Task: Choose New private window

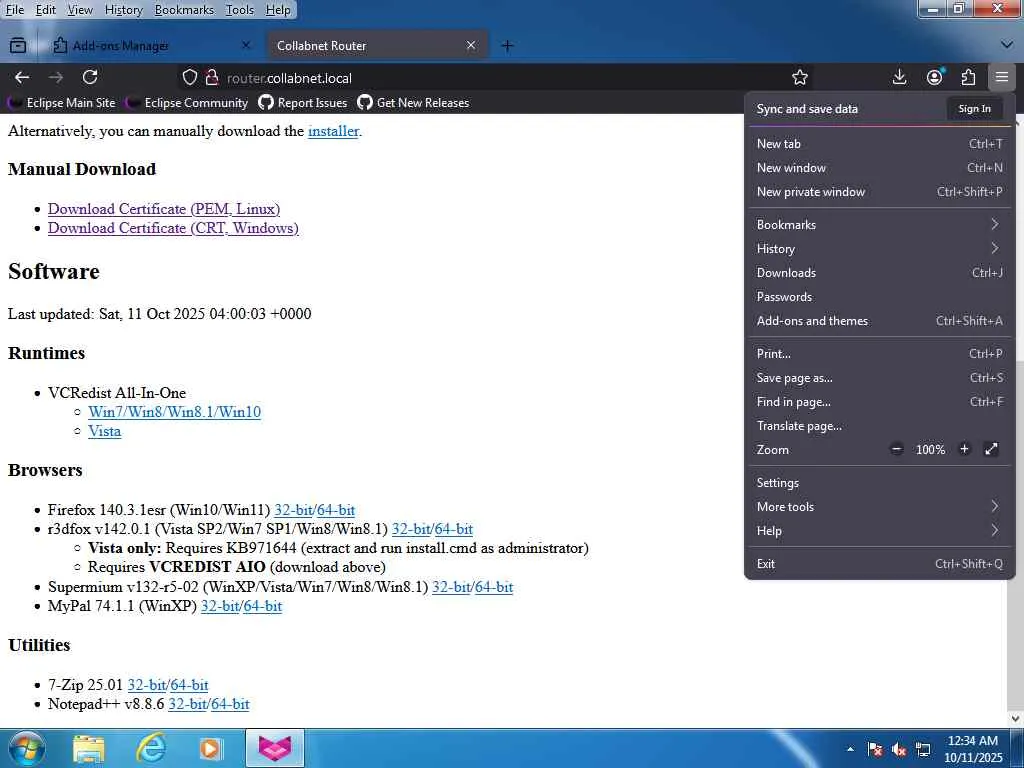Action: 879,192
